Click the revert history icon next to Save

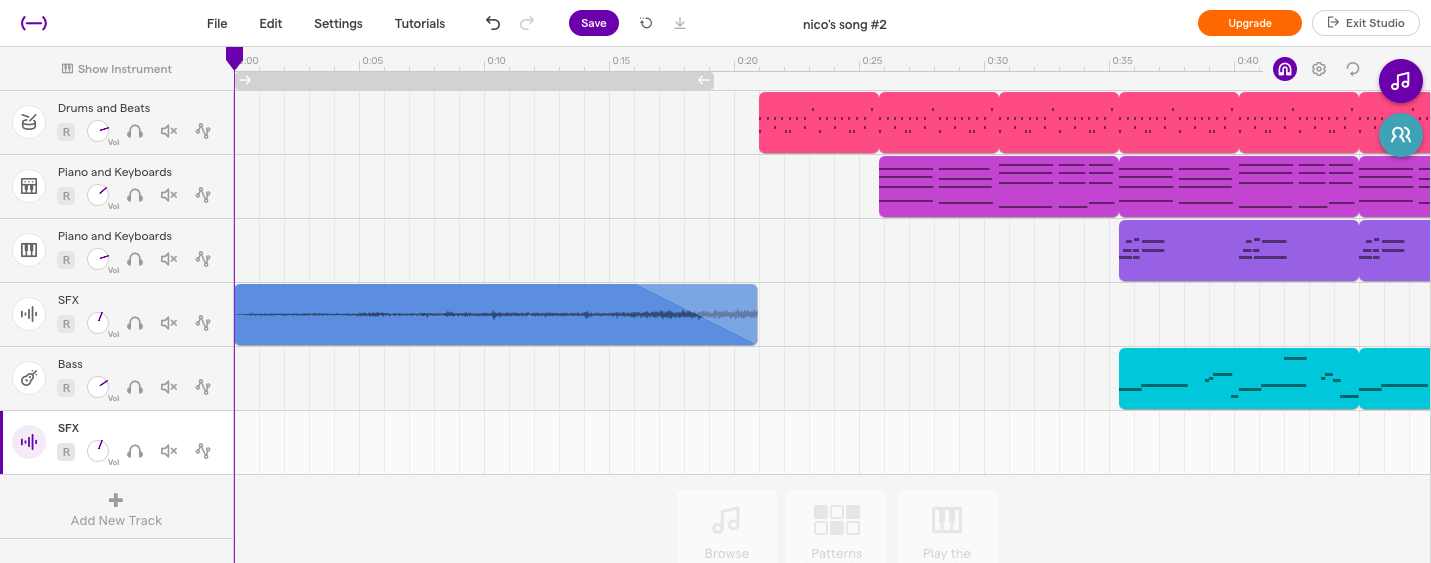(646, 23)
